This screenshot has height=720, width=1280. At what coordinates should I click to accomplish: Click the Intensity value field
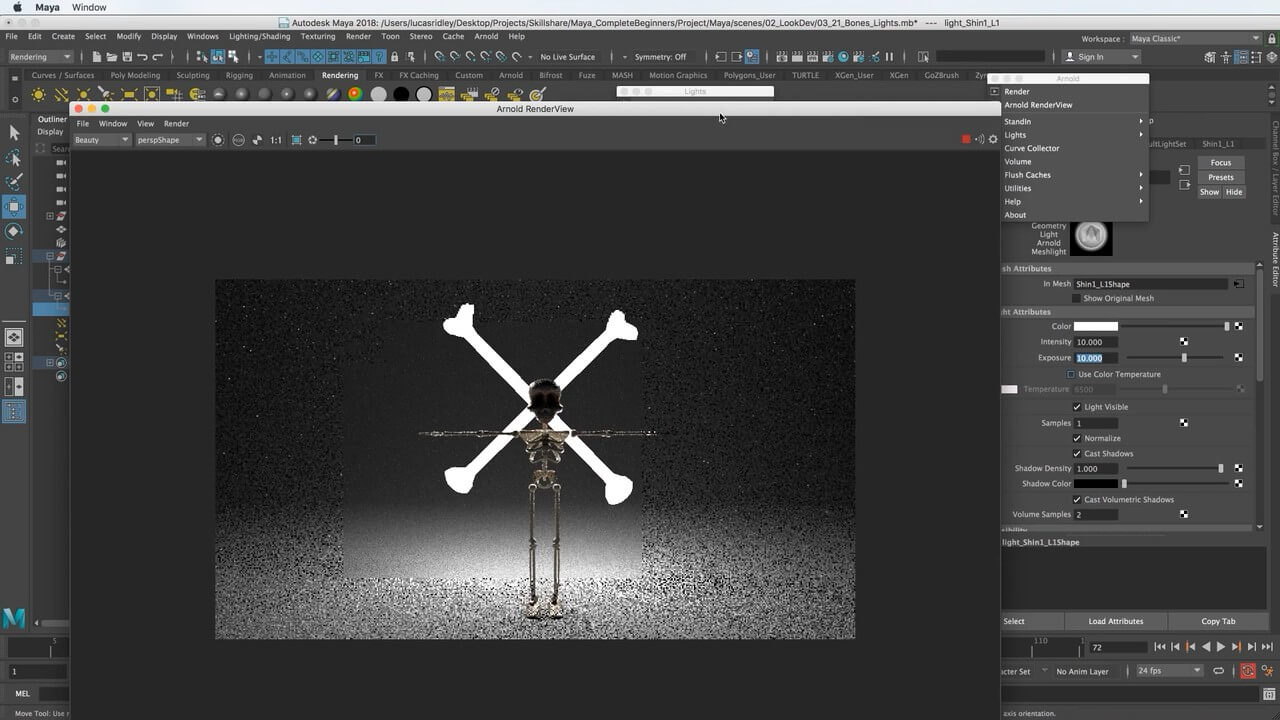click(x=1095, y=342)
